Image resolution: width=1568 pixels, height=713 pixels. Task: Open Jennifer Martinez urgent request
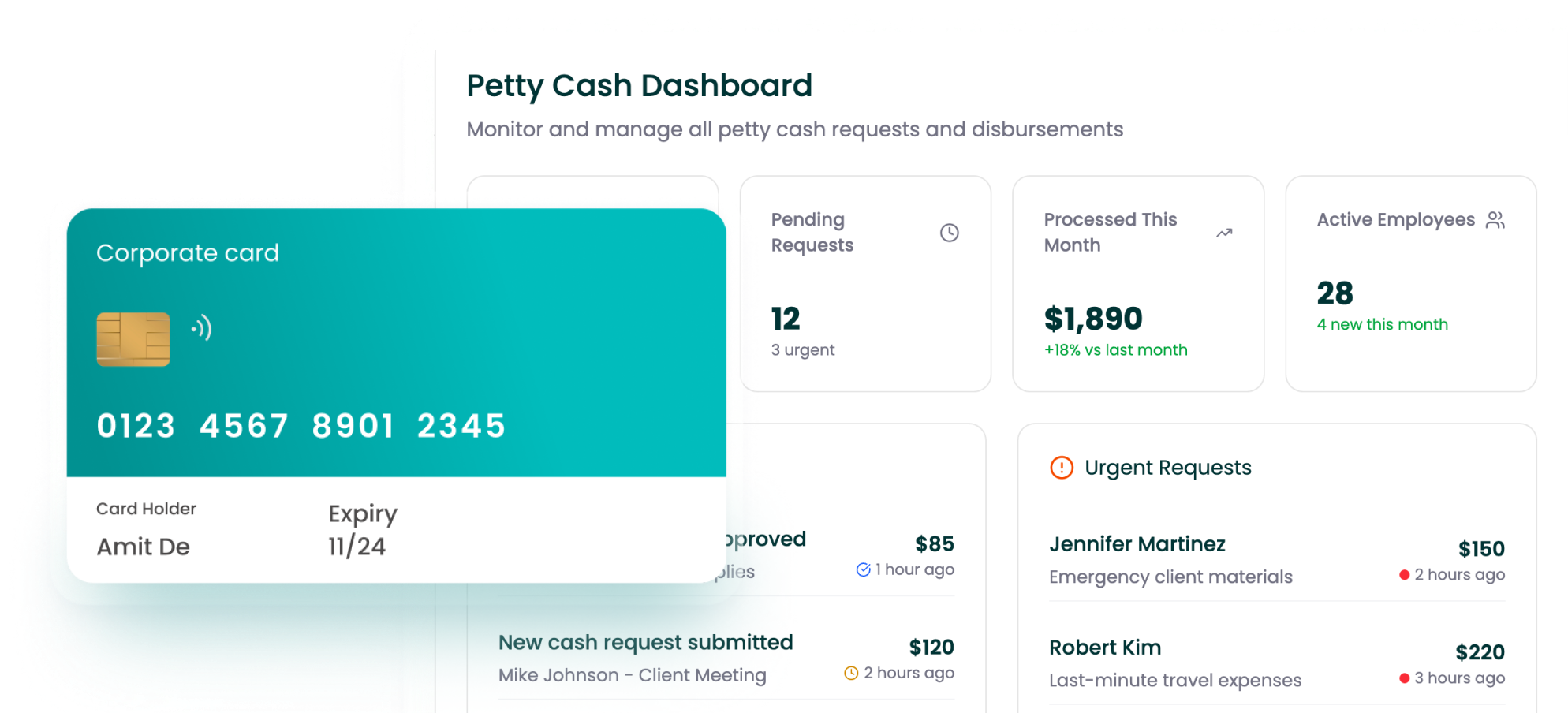[1137, 544]
